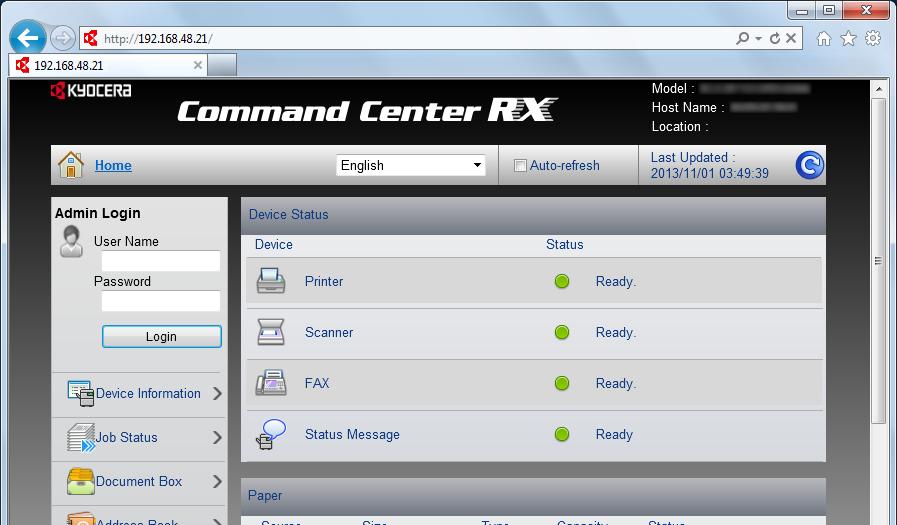The height and width of the screenshot is (525, 897).
Task: Select the 192.168.48.21 browser tab
Action: pyautogui.click(x=108, y=65)
